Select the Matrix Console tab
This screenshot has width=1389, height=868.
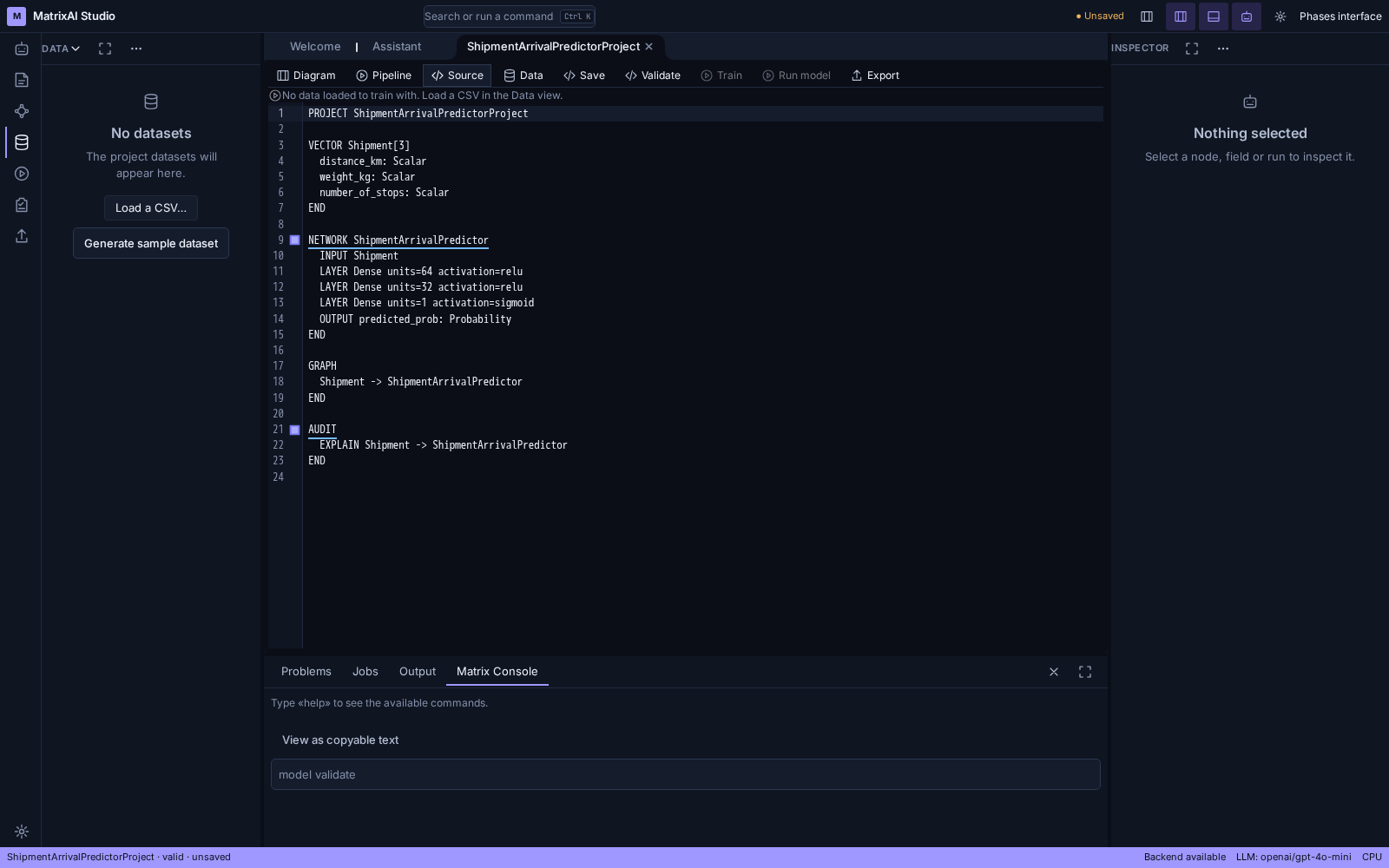point(497,672)
